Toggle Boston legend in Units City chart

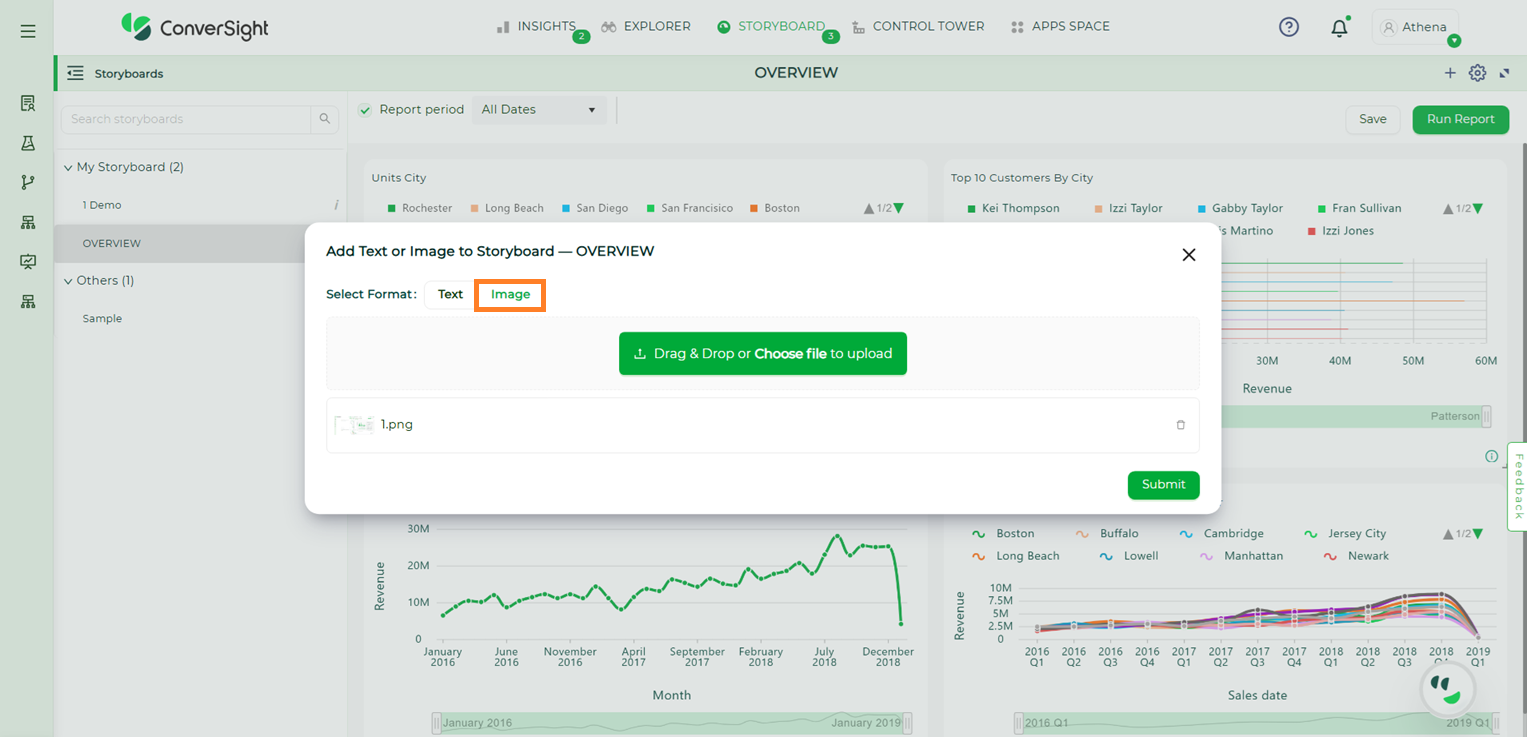775,209
